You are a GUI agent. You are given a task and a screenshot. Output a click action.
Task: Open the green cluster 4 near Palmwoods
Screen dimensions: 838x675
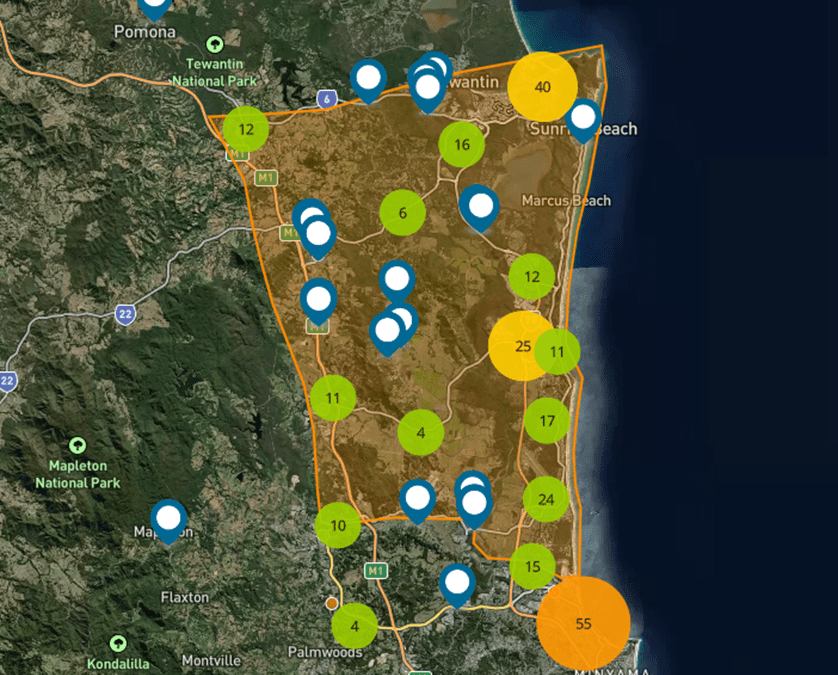[354, 626]
